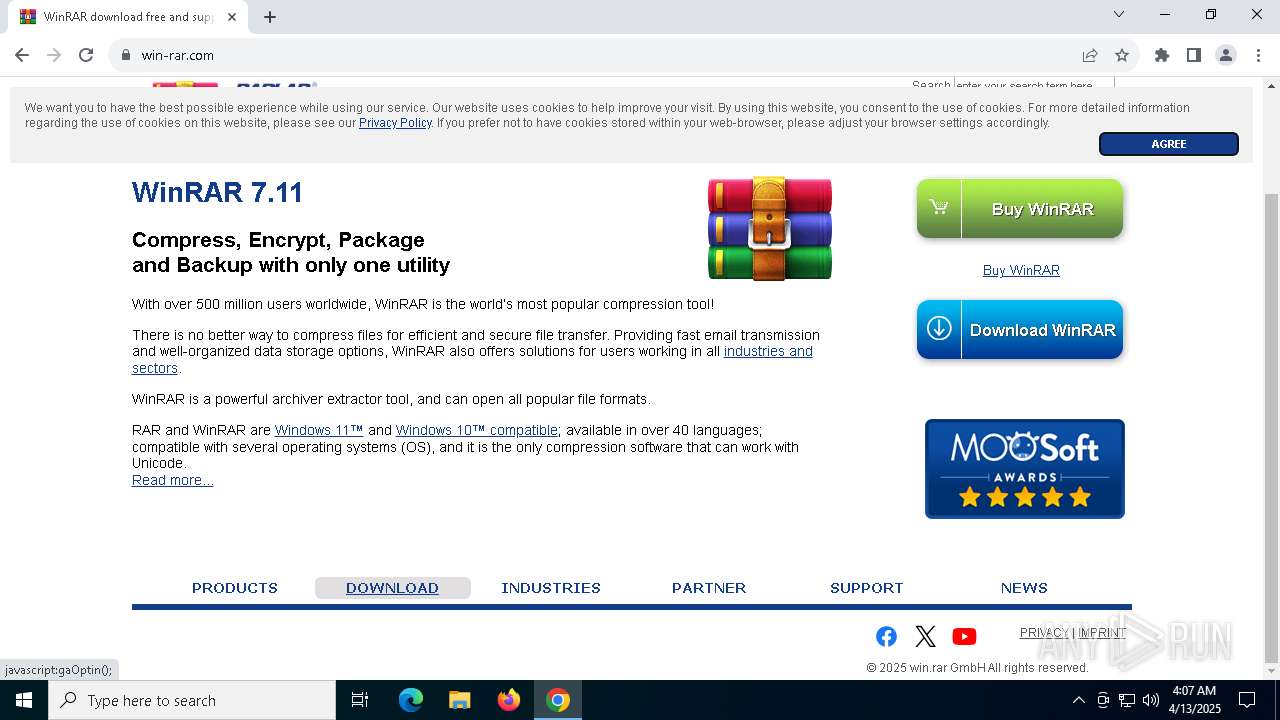Bookmark this tab with the star icon
The height and width of the screenshot is (720, 1280).
coord(1122,55)
